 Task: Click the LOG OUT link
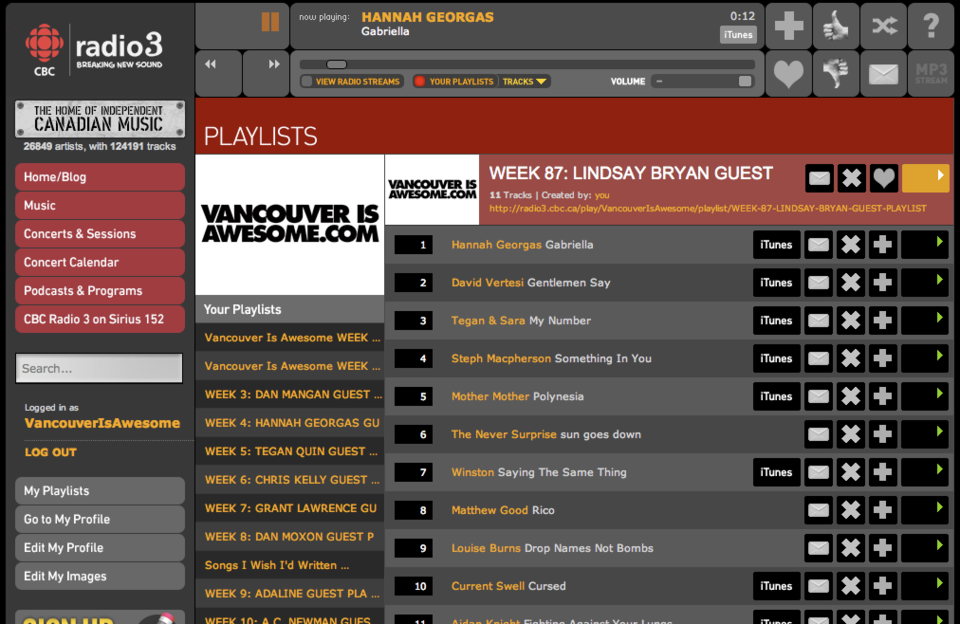[x=50, y=453]
